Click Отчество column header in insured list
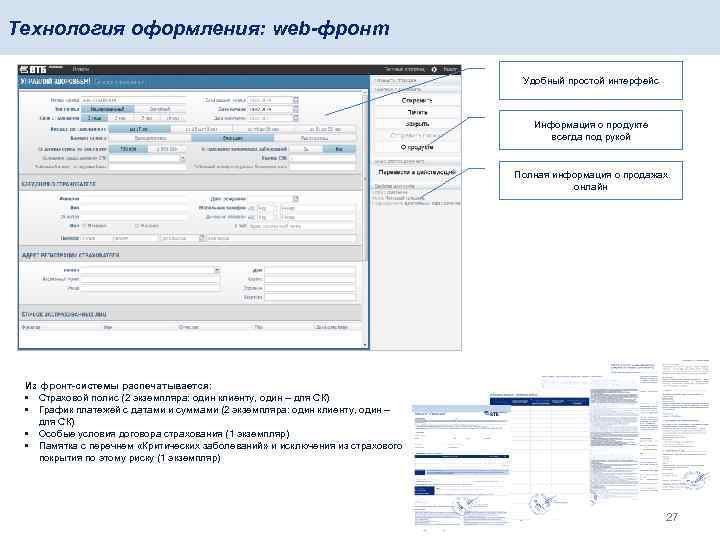Image resolution: width=720 pixels, height=540 pixels. [x=188, y=327]
